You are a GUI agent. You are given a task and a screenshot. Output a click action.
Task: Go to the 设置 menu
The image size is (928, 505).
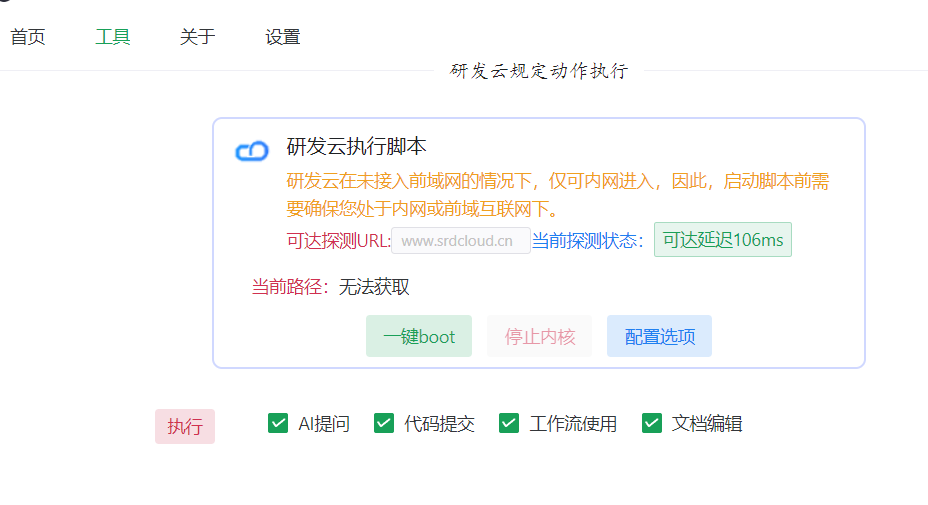click(x=283, y=37)
